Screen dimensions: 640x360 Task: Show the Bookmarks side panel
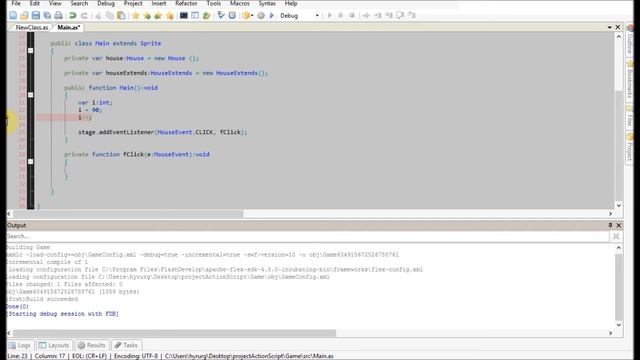coord(630,80)
